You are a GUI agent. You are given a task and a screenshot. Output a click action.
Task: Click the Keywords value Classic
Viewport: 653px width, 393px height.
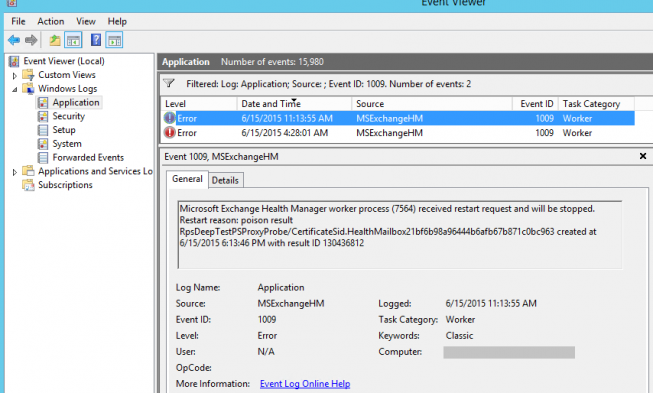tap(459, 336)
